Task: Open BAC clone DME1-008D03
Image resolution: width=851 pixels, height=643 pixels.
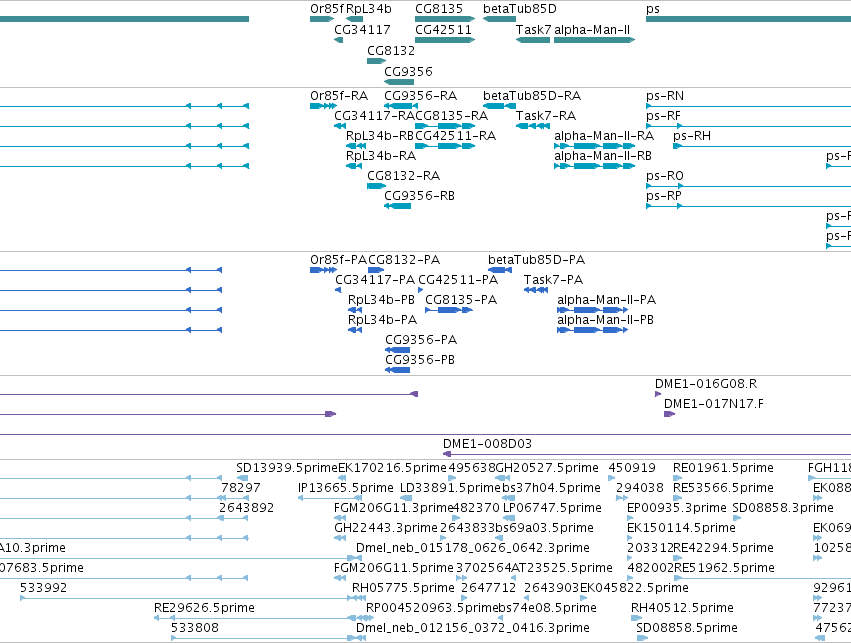Action: [487, 444]
